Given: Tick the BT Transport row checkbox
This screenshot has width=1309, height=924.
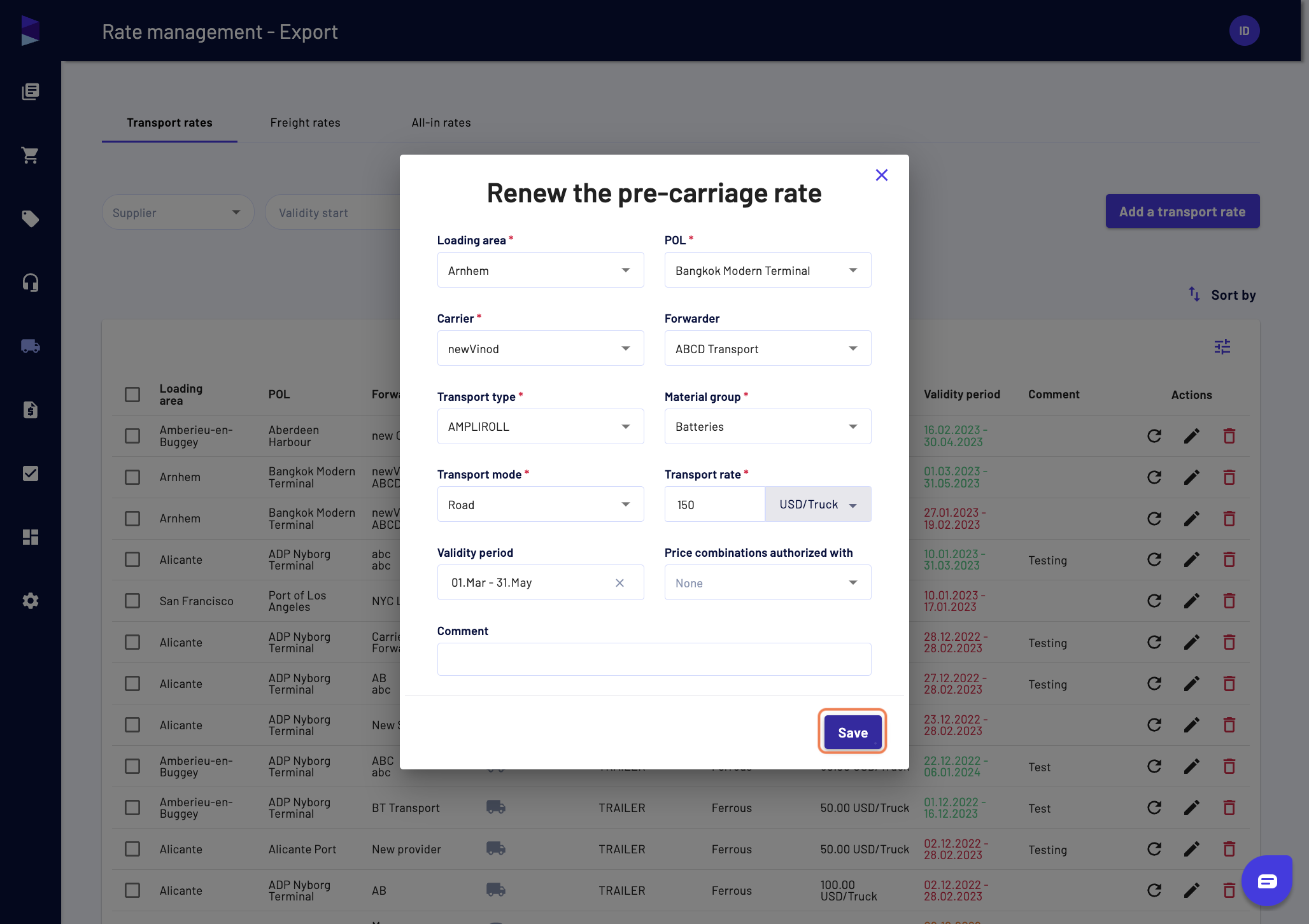Looking at the screenshot, I should (132, 808).
